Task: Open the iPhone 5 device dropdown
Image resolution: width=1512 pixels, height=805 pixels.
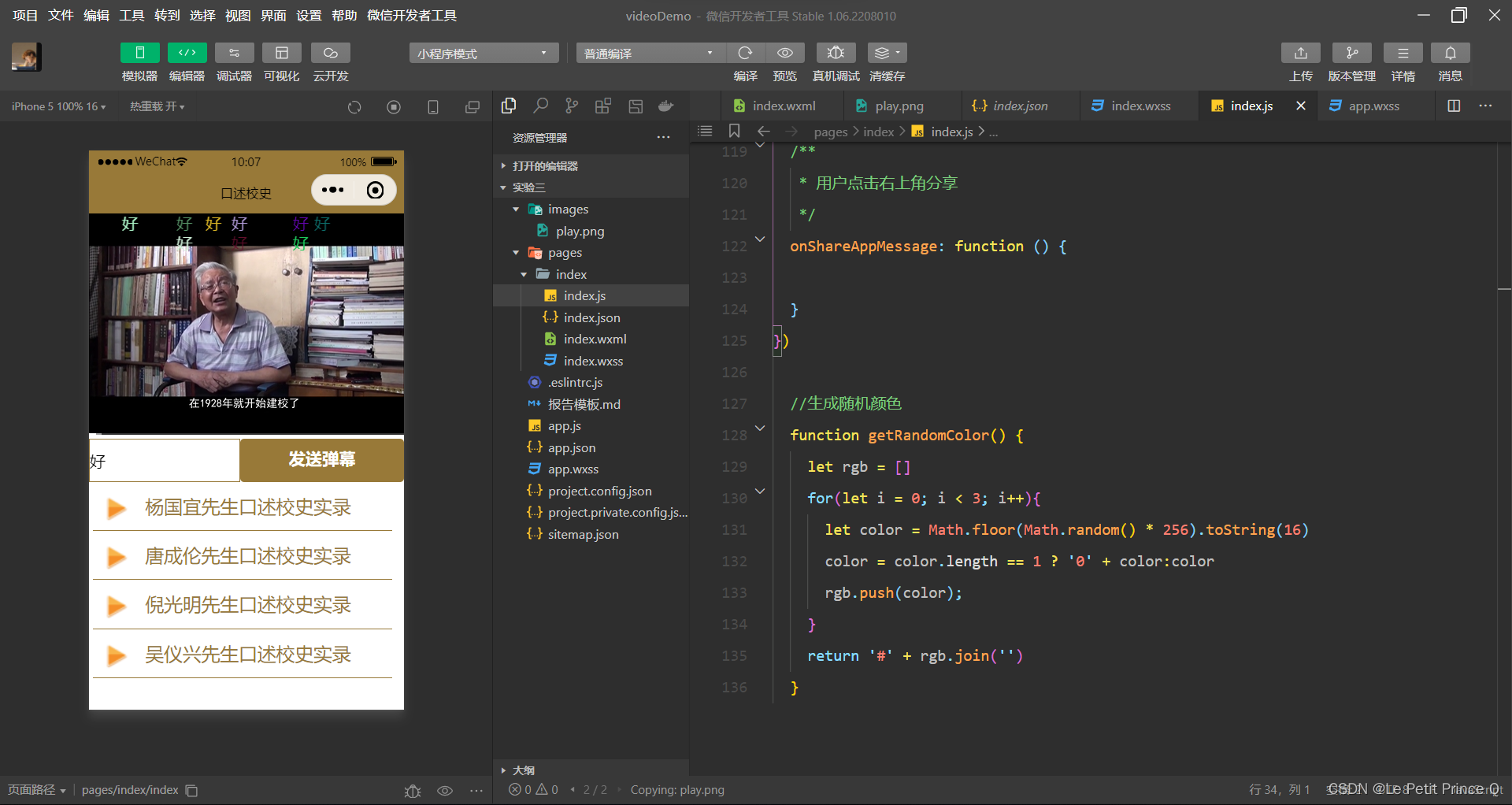Action: (58, 106)
